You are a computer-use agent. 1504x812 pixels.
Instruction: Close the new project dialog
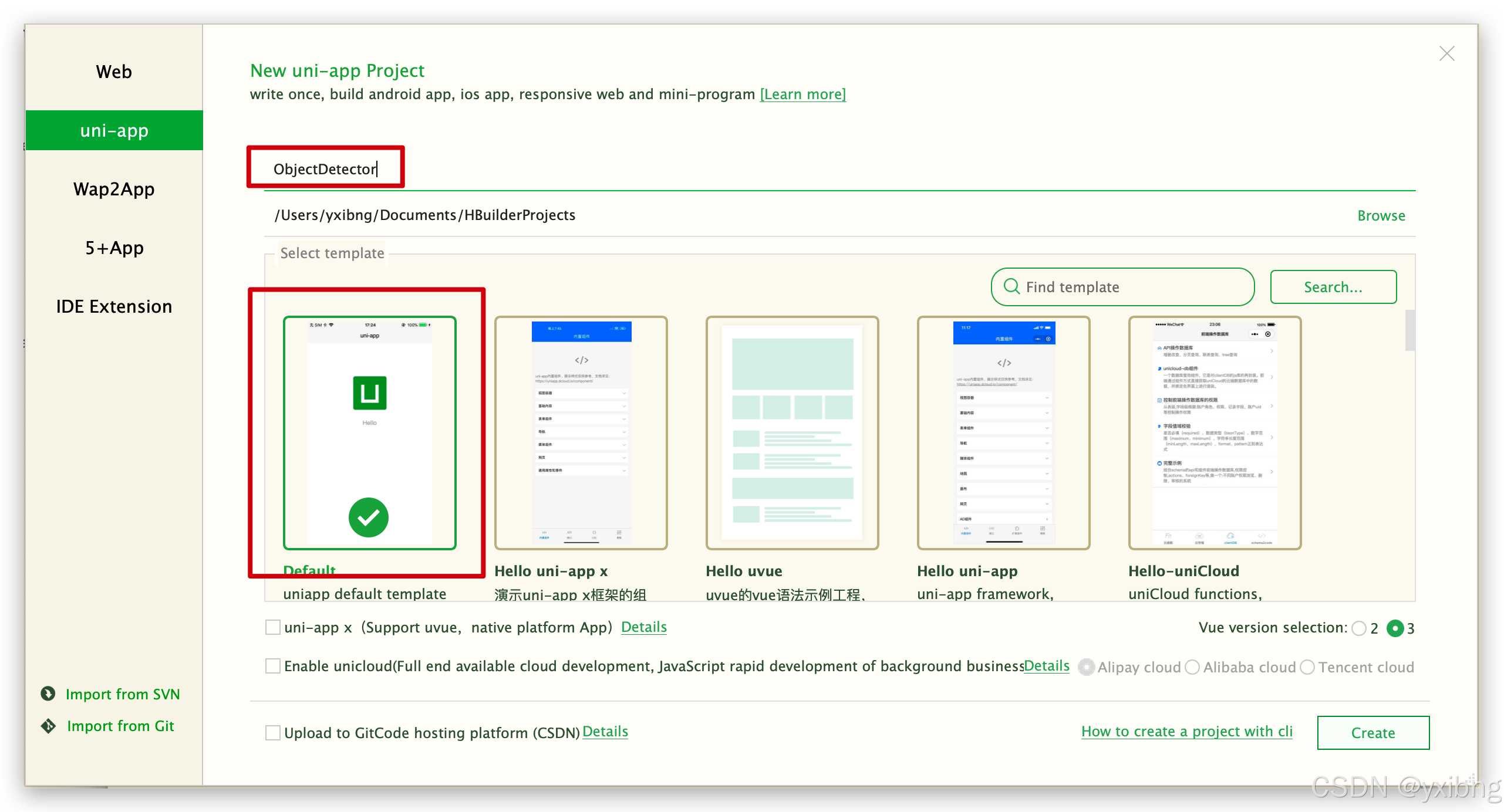pos(1446,54)
